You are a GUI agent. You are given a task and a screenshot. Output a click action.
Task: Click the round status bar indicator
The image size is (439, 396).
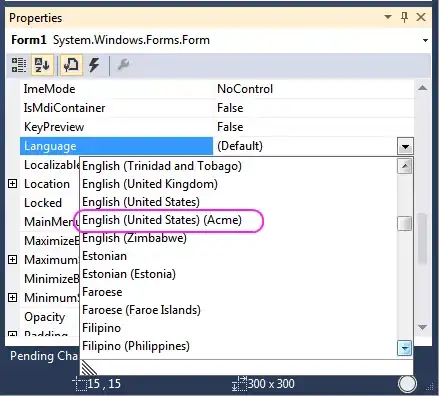click(407, 384)
